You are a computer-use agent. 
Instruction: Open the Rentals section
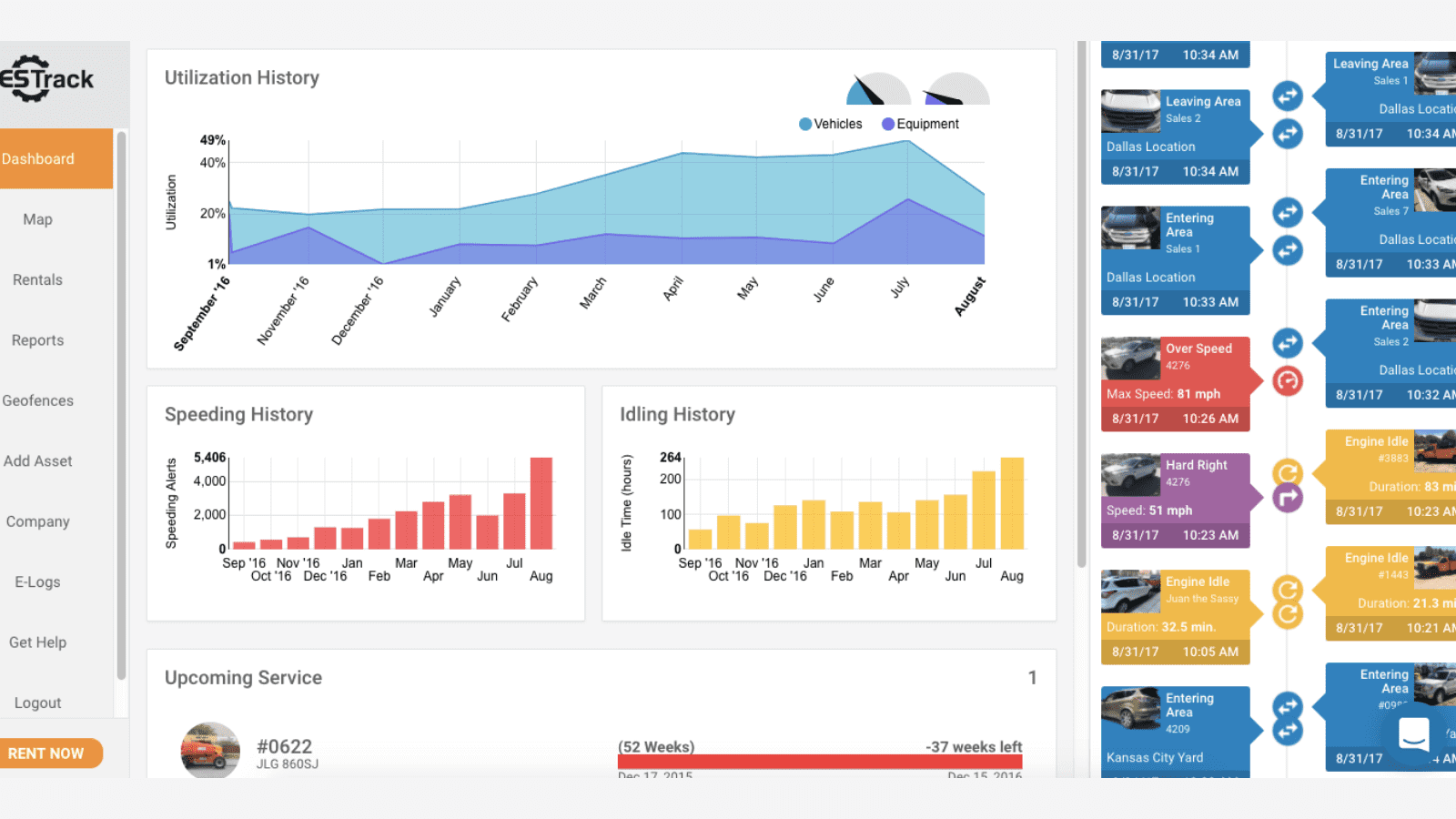click(x=37, y=279)
